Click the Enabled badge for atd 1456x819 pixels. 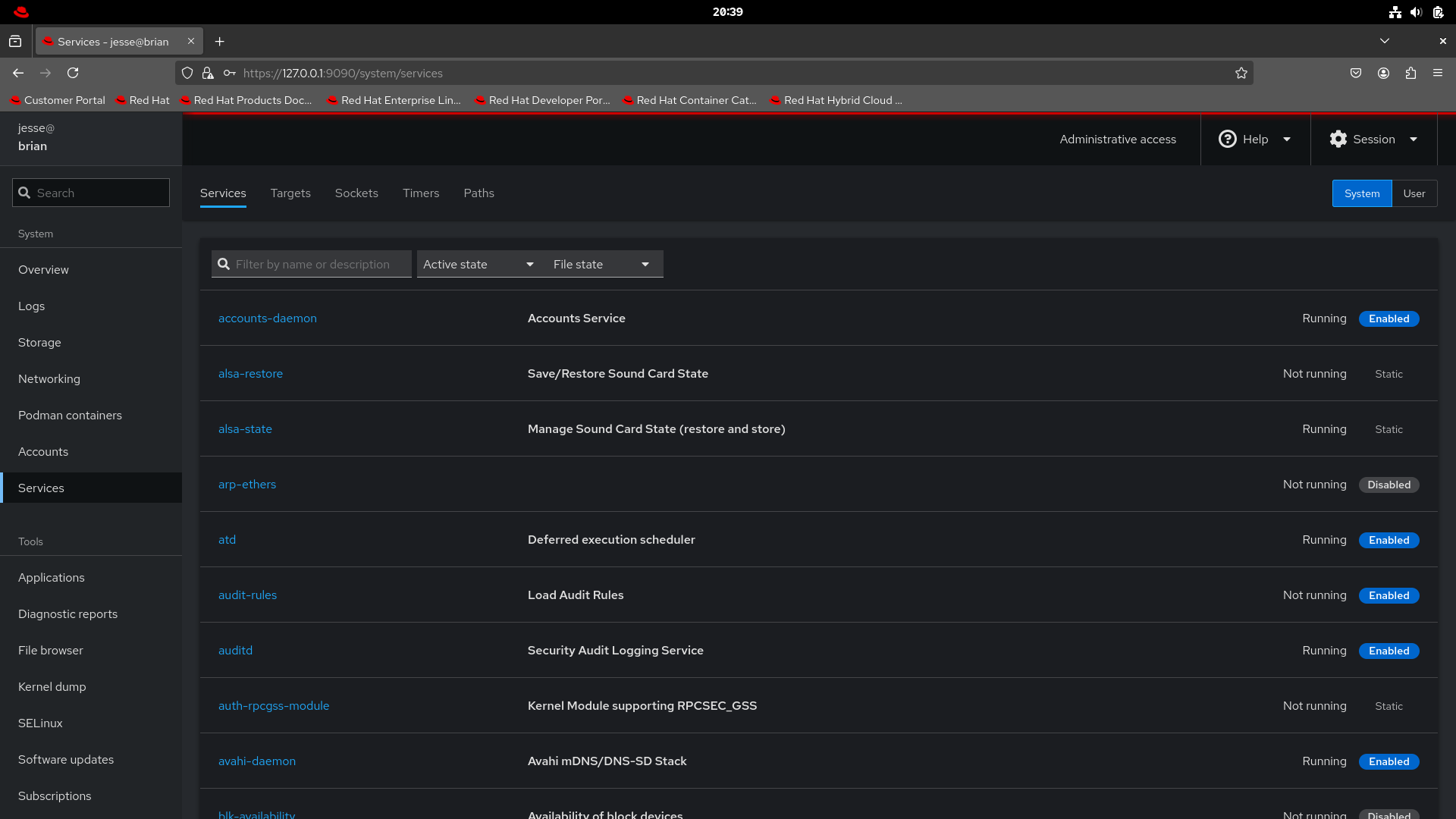(x=1389, y=540)
